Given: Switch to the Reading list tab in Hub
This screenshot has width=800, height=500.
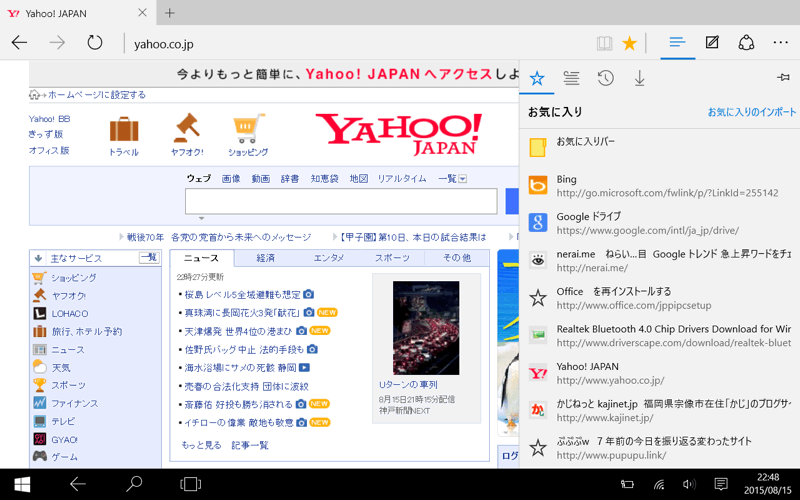Looking at the screenshot, I should coord(571,78).
